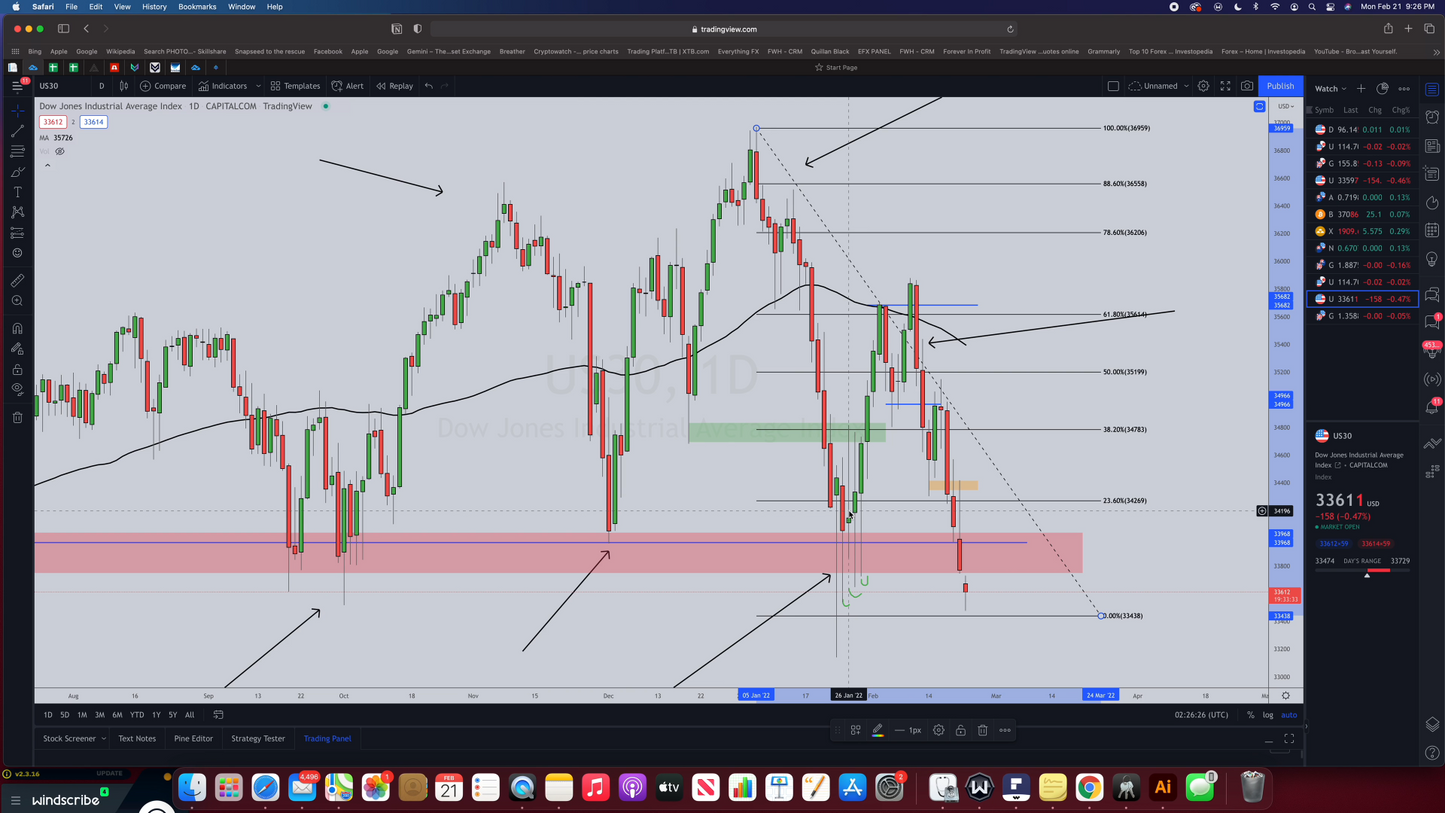Click the Compare symbol button
1445x813 pixels.
coord(163,86)
